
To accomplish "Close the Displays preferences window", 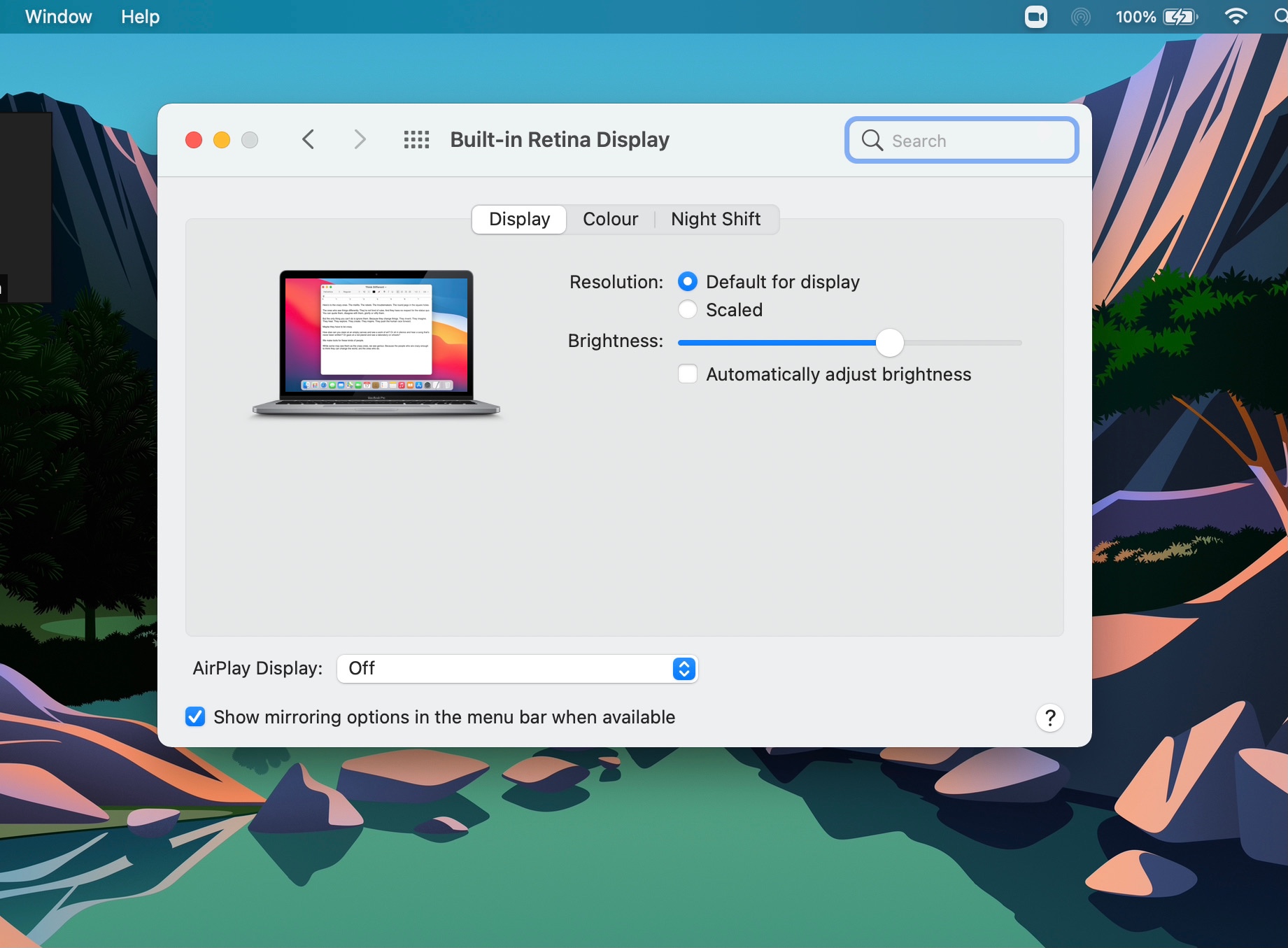I will coord(194,140).
